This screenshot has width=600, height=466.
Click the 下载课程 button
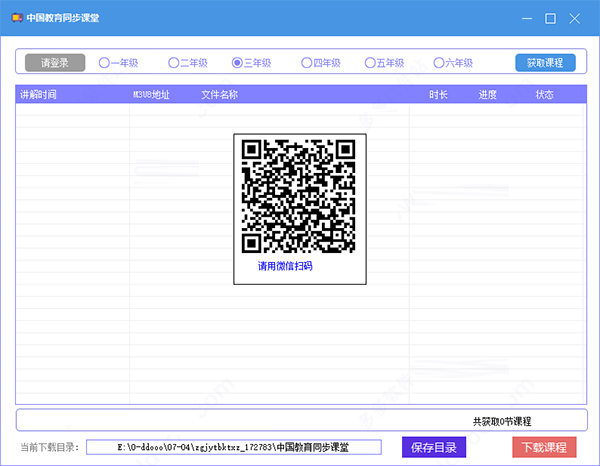[x=544, y=447]
